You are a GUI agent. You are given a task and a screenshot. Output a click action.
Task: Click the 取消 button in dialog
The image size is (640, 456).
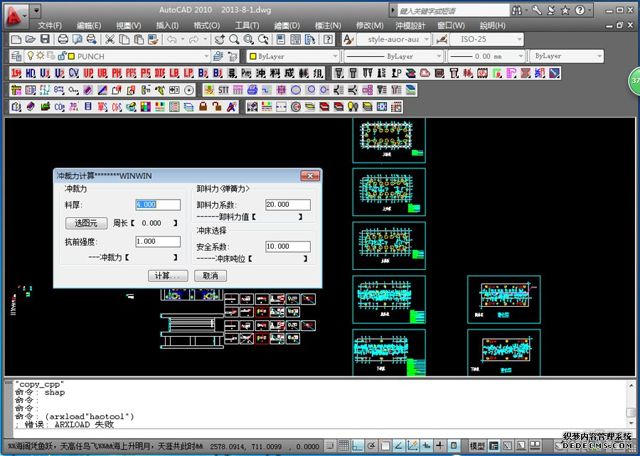pos(210,276)
